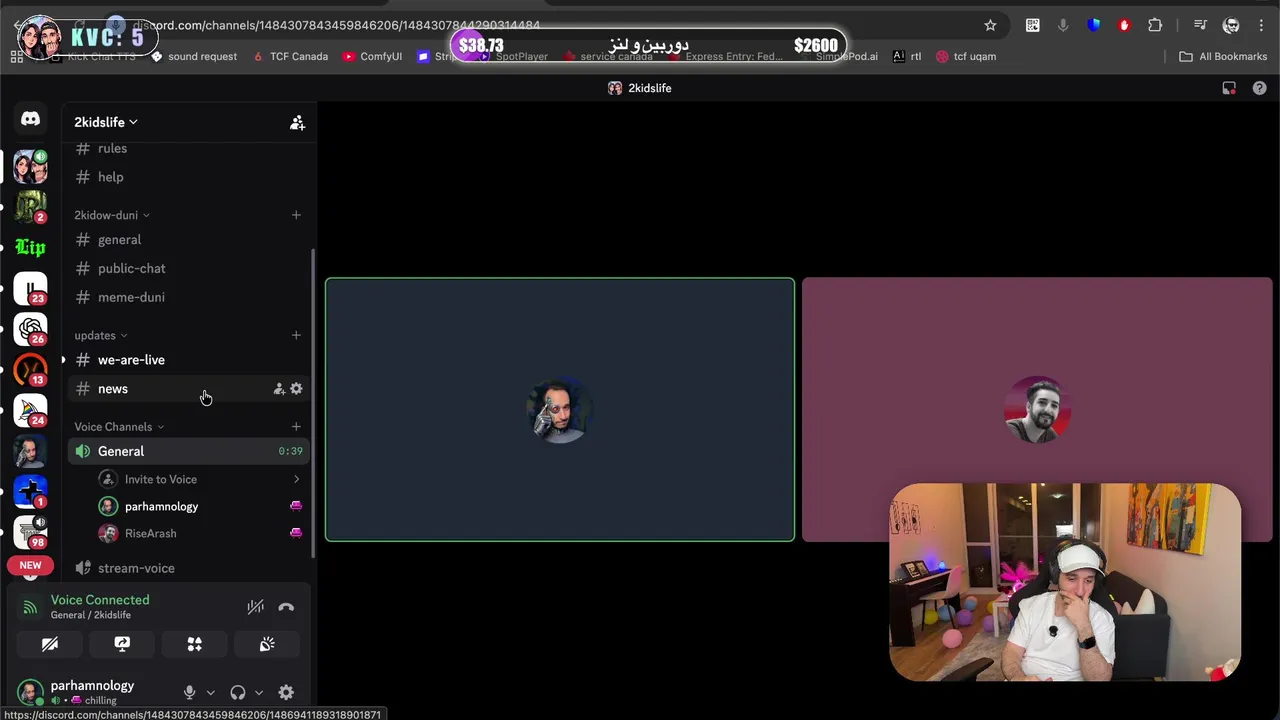Deafen headphones in user panel
This screenshot has height=720, width=1280.
coord(238,692)
